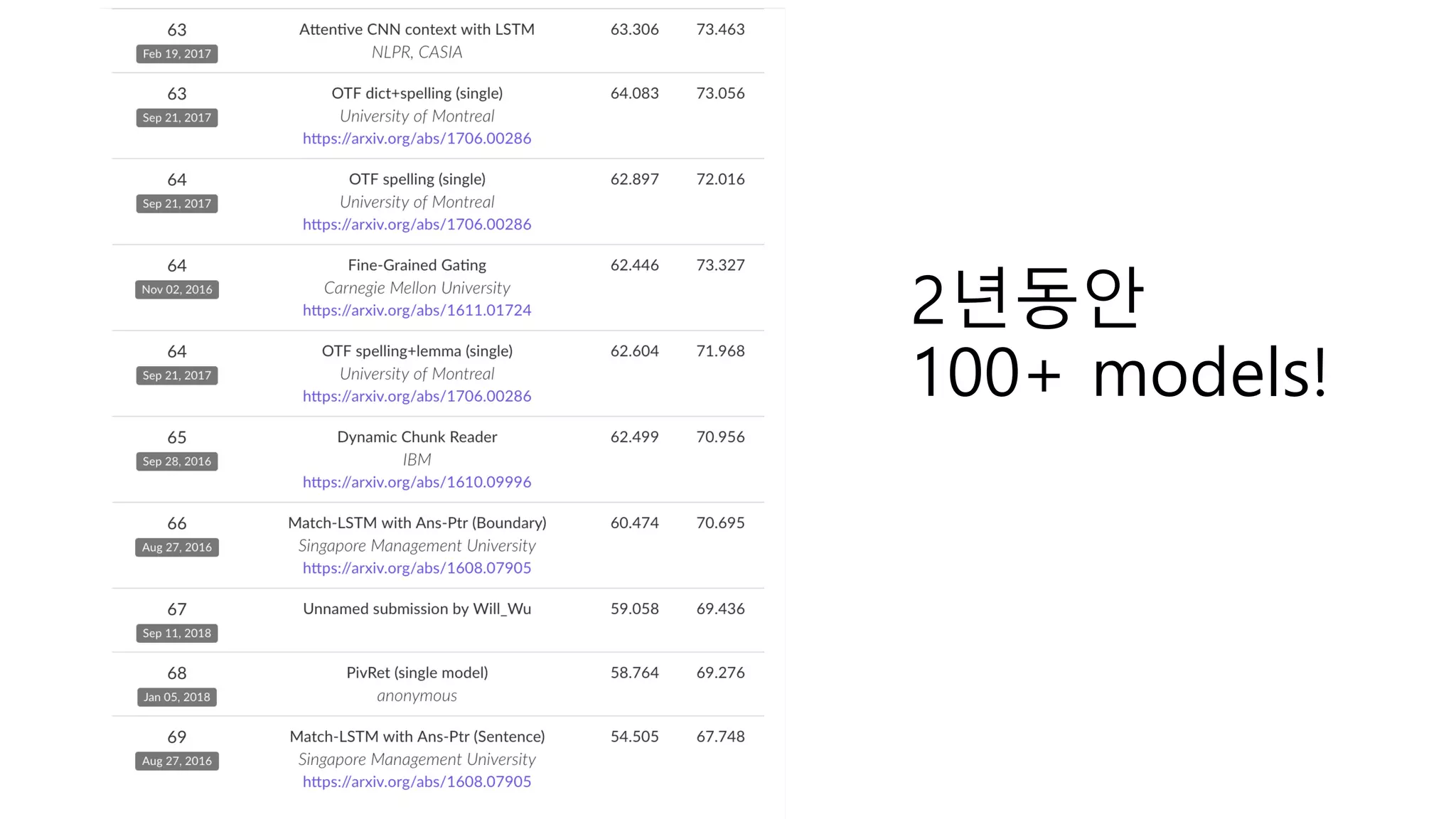This screenshot has width=1456, height=819.
Task: Click date badge in rank 66 row
Action: coord(177,548)
